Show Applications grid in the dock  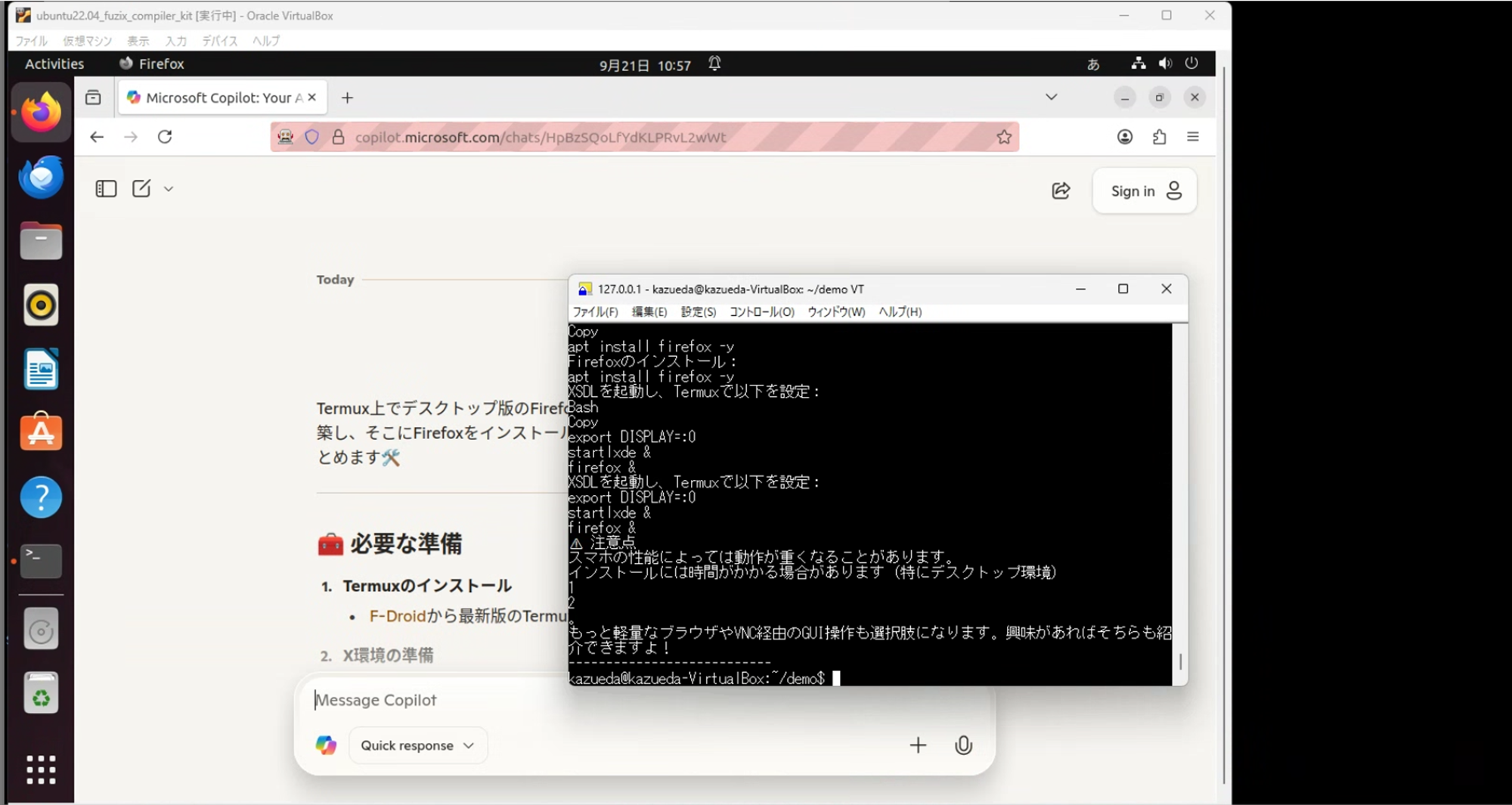click(41, 769)
